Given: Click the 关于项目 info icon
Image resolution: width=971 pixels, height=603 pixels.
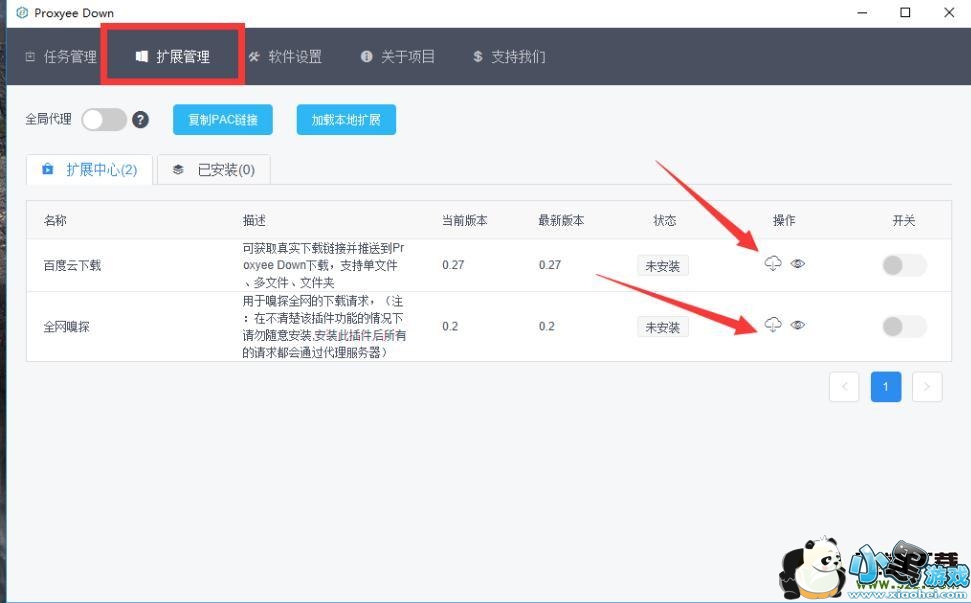Looking at the screenshot, I should click(x=367, y=56).
